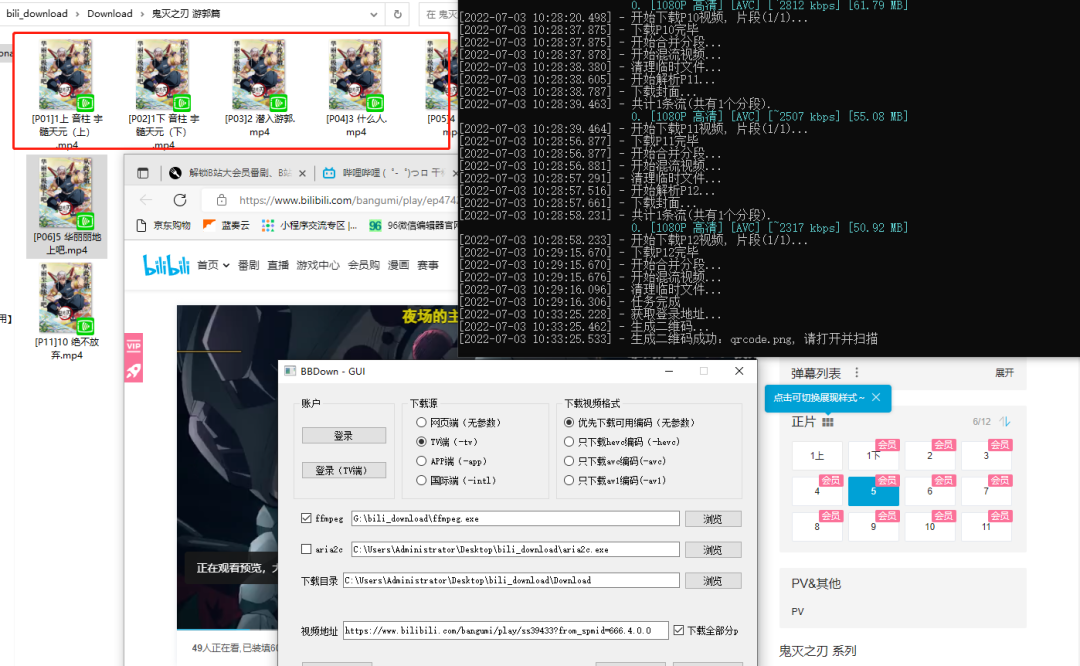
Task: Click the 下载目录 path input field
Action: point(511,580)
